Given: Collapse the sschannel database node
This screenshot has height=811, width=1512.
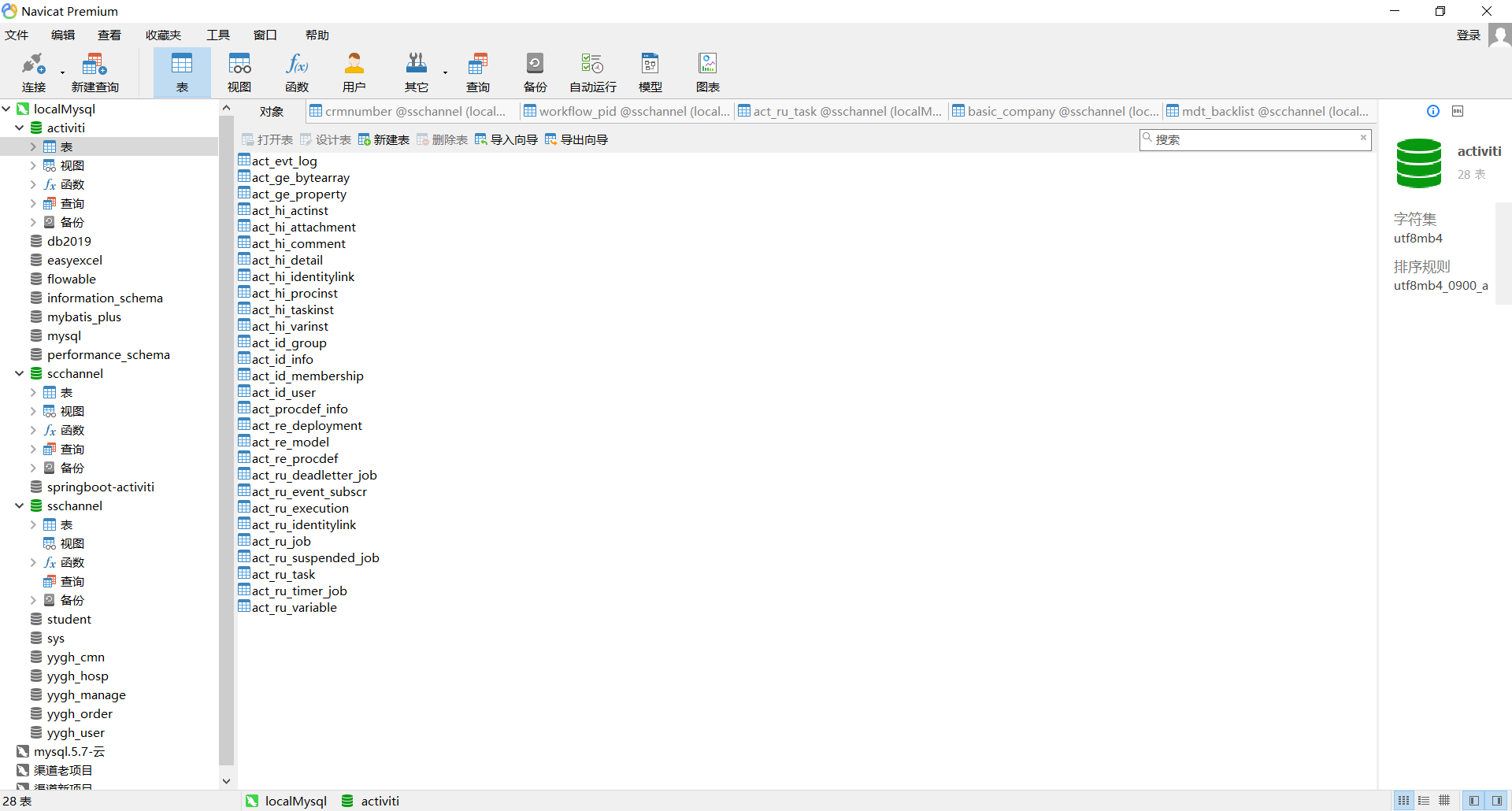Looking at the screenshot, I should click(20, 505).
